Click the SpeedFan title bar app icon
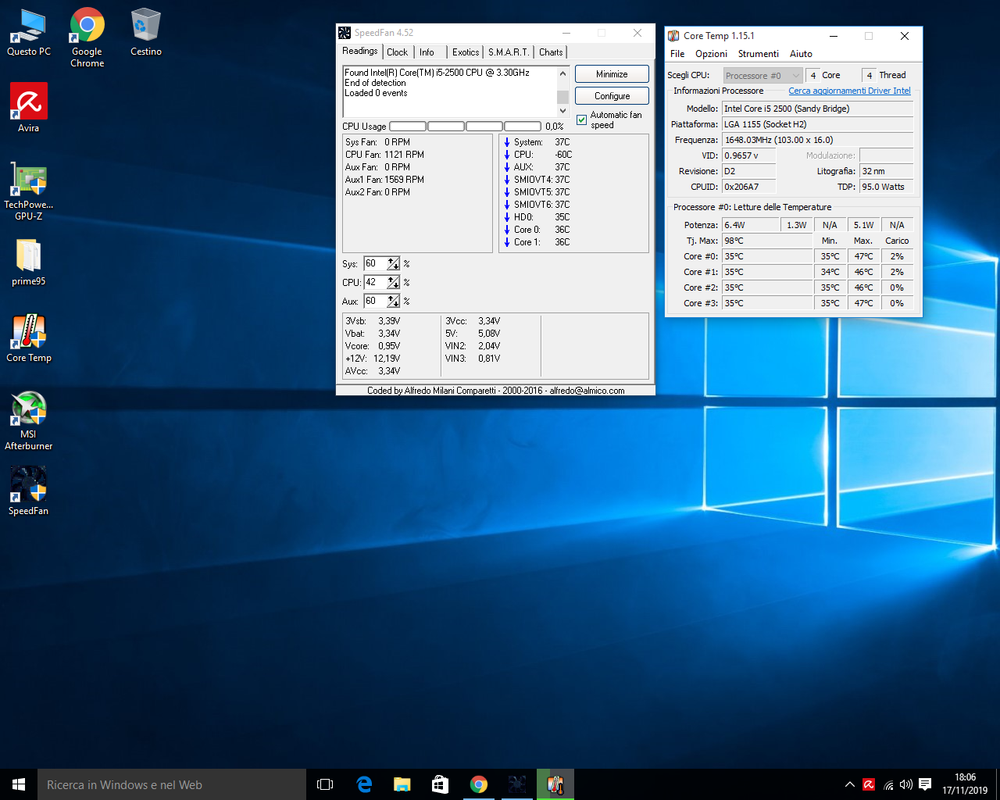1000x800 pixels. [x=344, y=33]
